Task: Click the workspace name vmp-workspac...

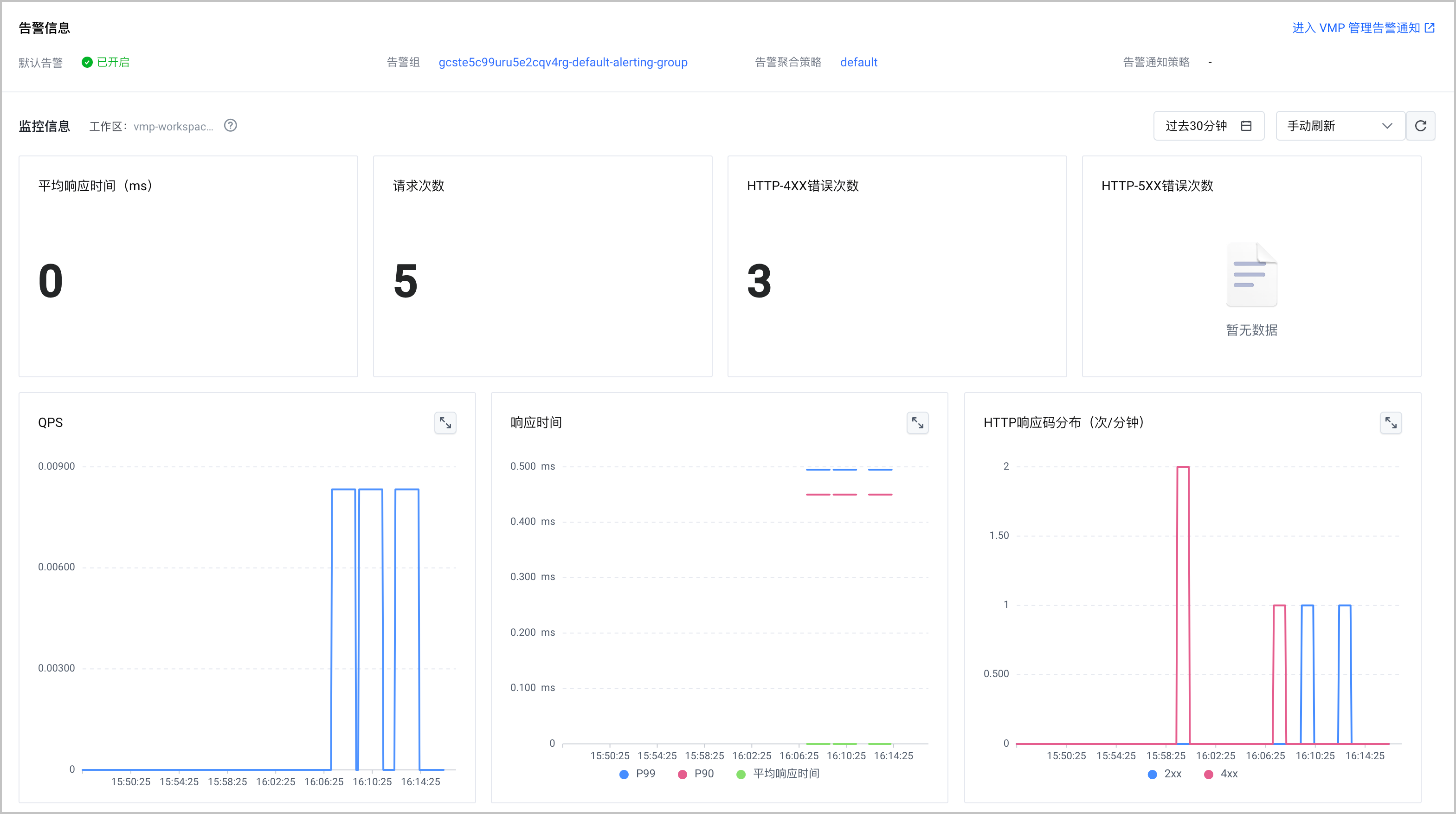Action: pyautogui.click(x=174, y=126)
